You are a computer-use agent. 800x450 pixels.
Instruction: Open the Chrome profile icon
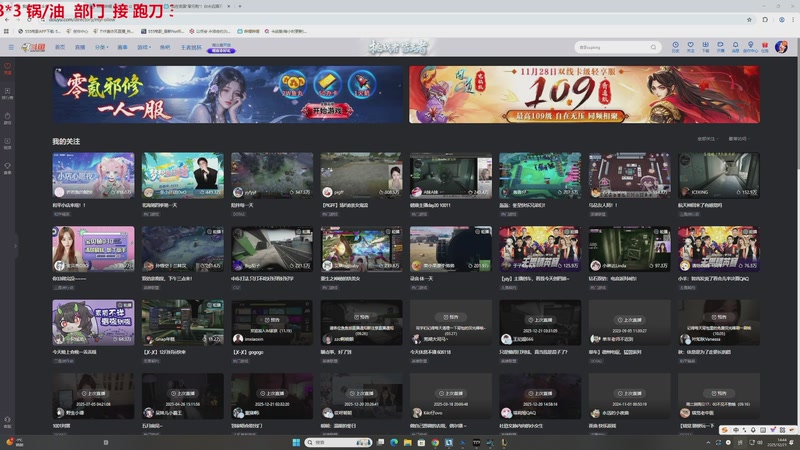tap(781, 19)
